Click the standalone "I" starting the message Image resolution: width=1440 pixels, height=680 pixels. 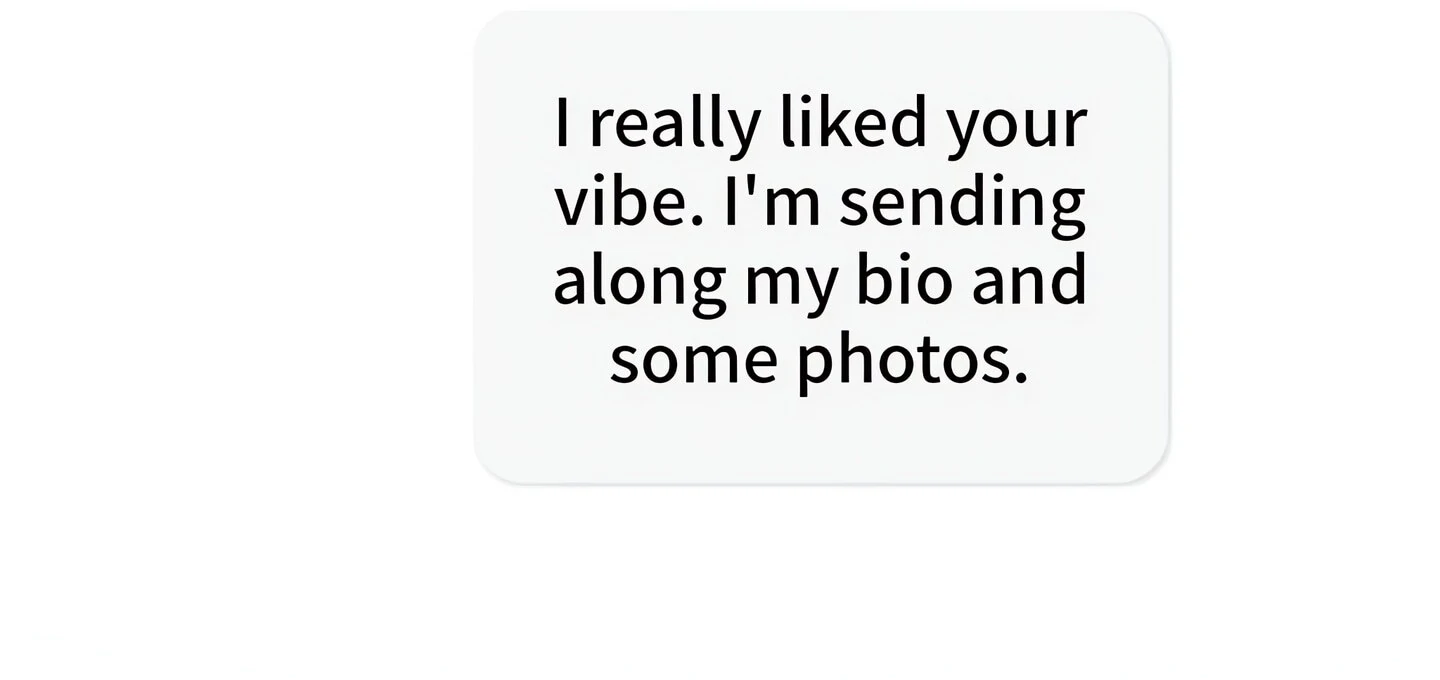563,123
